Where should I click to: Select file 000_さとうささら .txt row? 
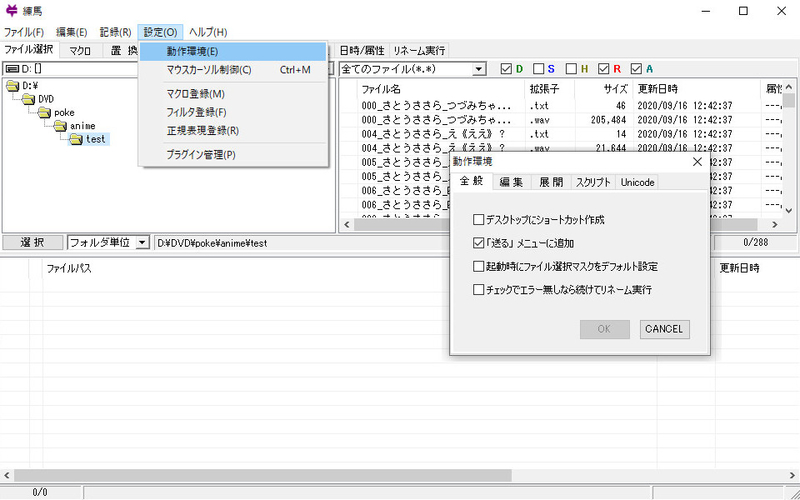click(x=560, y=106)
